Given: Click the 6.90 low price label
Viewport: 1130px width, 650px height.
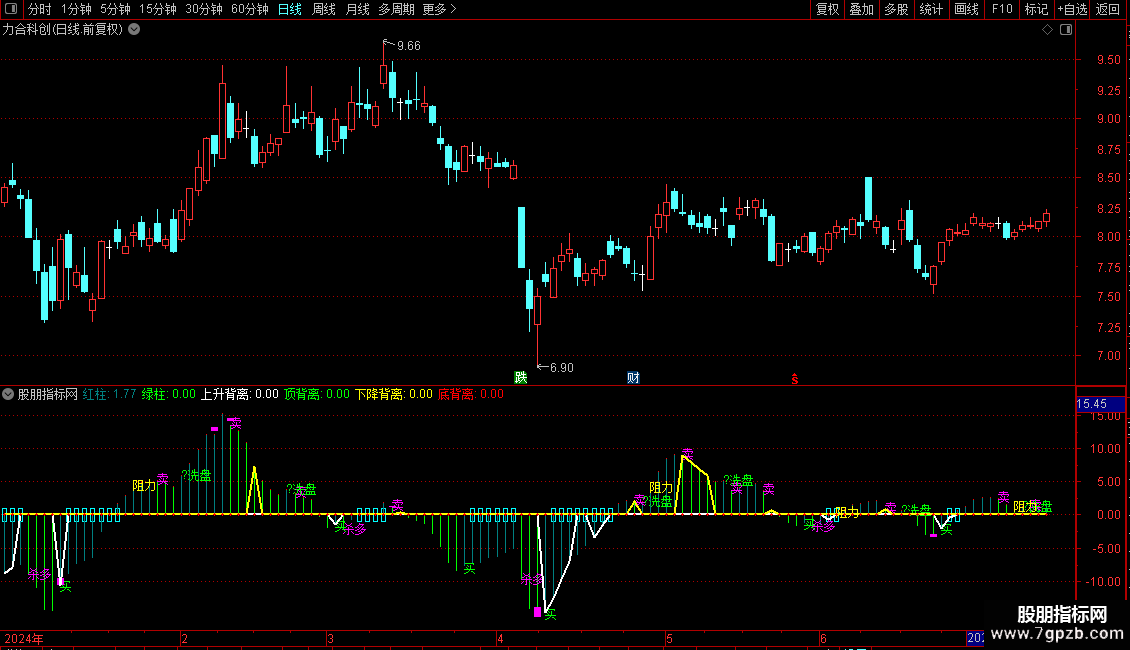Looking at the screenshot, I should coord(561,368).
